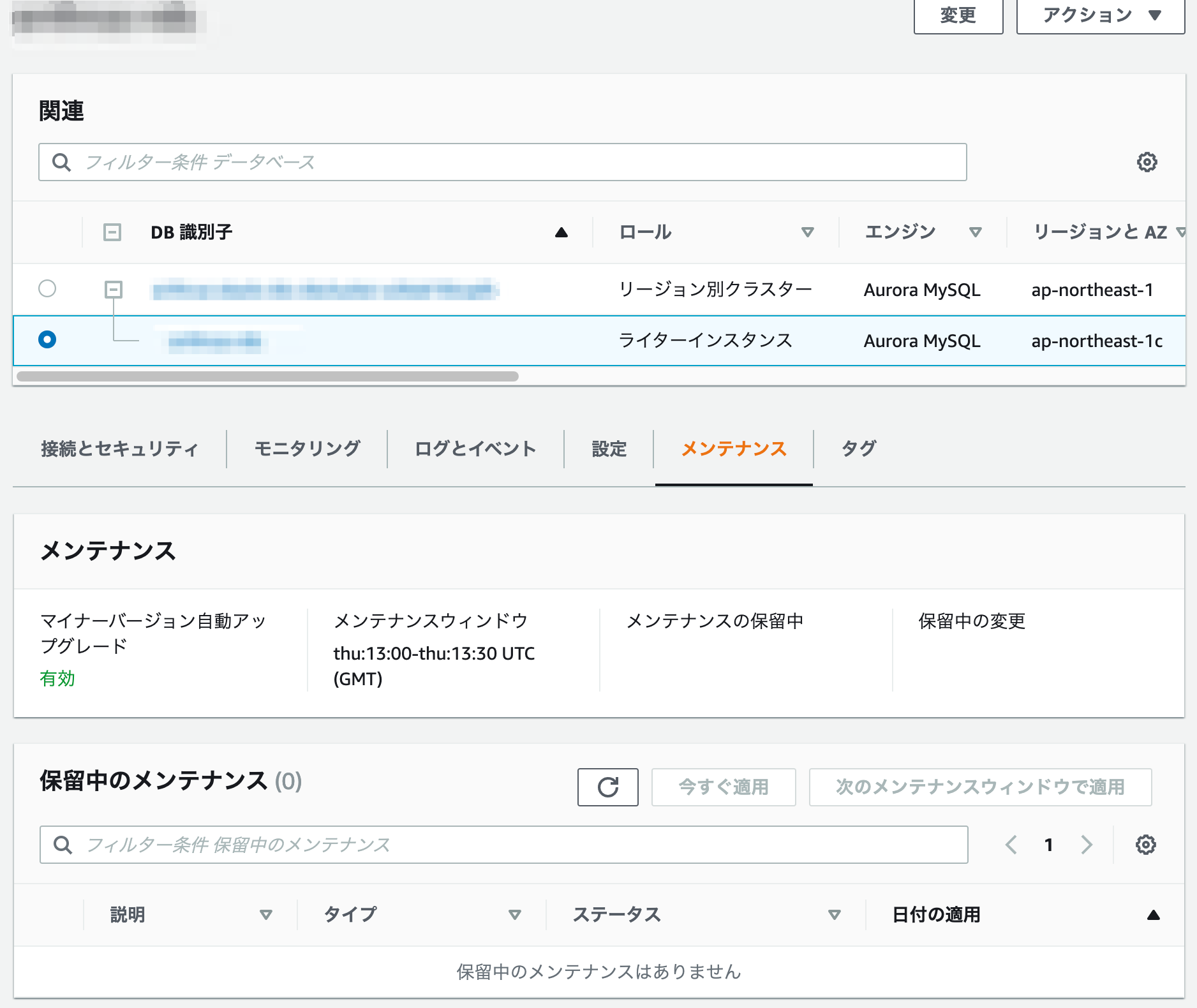The height and width of the screenshot is (1008, 1197).
Task: Open related databases table settings gear
Action: [1147, 162]
